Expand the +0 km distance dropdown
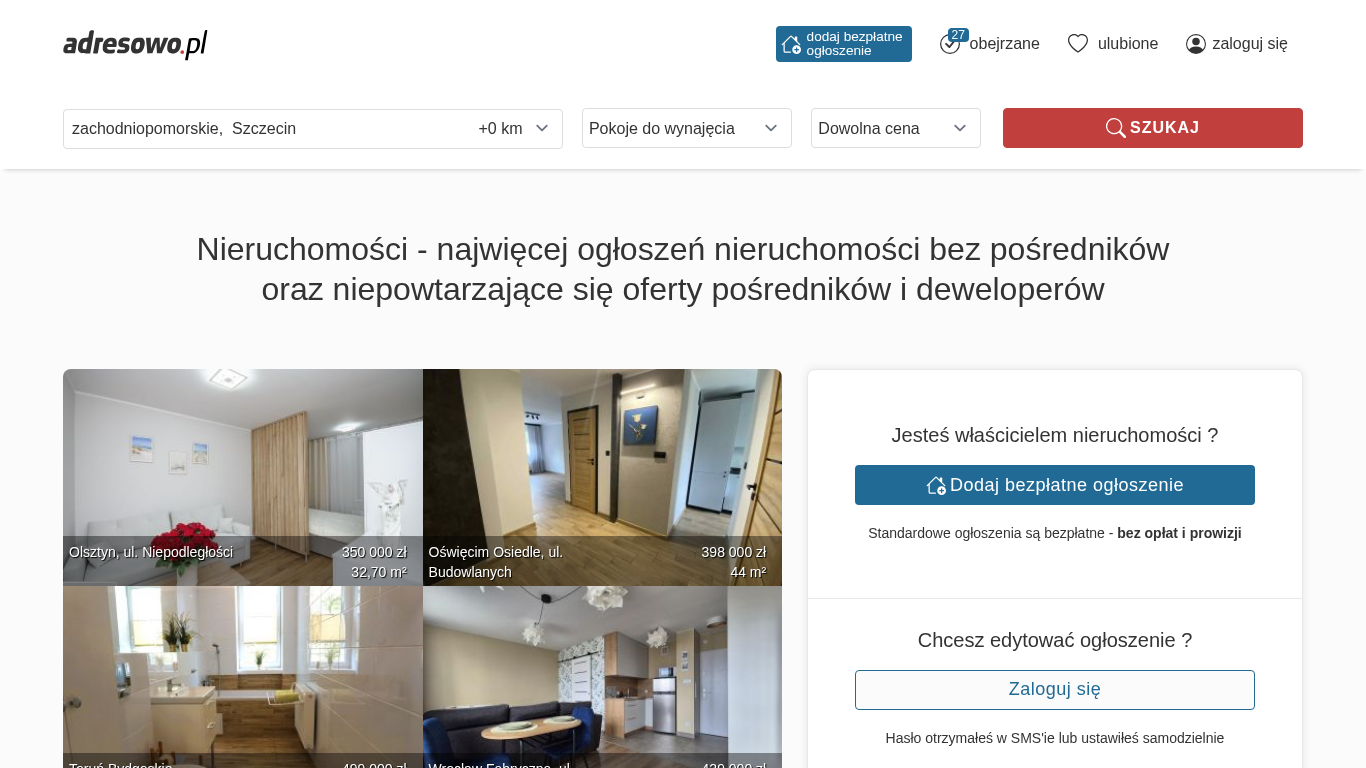This screenshot has height=768, width=1366. 513,128
